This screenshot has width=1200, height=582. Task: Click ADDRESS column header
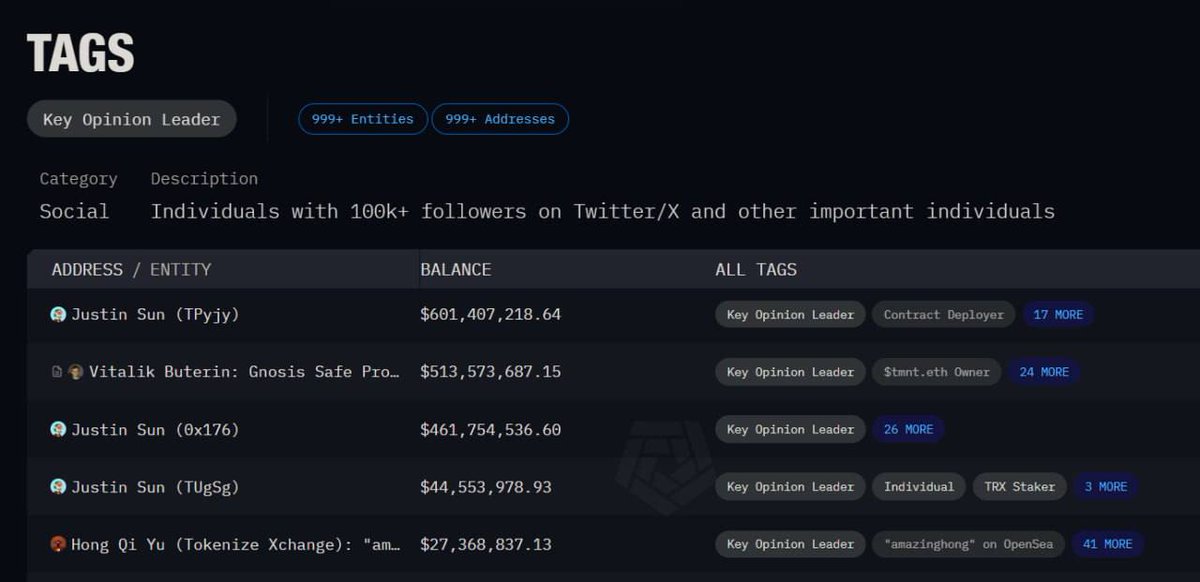(87, 270)
